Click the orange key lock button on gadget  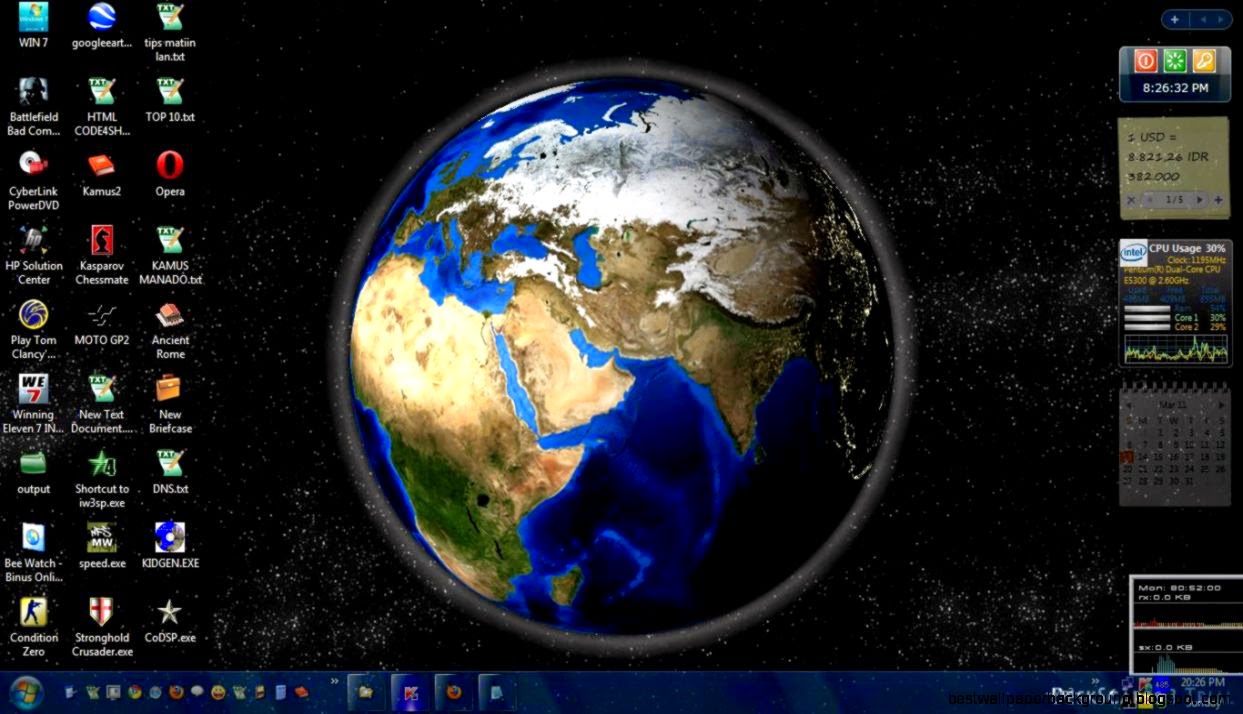click(x=1204, y=61)
